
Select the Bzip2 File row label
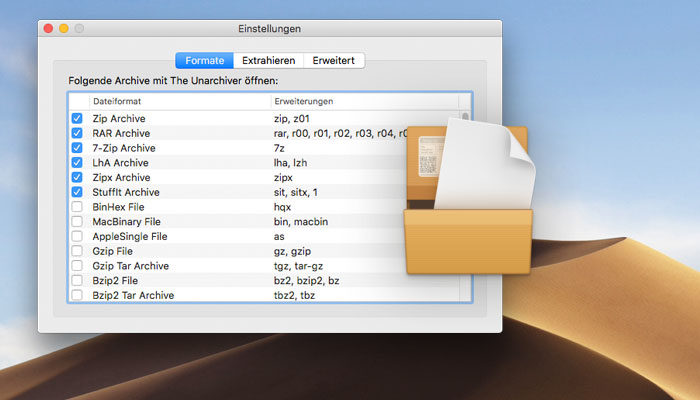pos(115,281)
